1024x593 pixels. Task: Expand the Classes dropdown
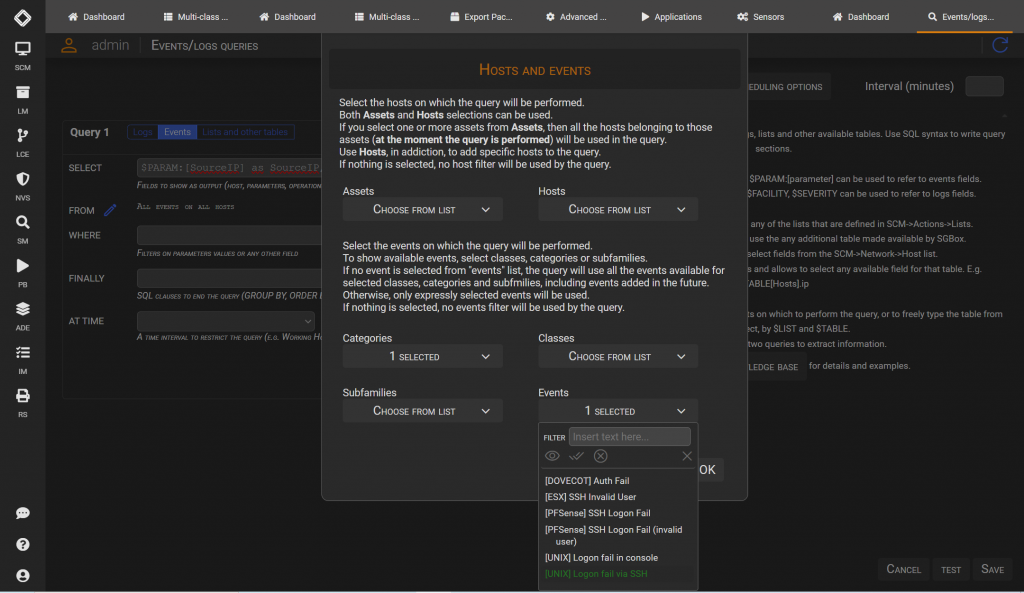pos(618,357)
